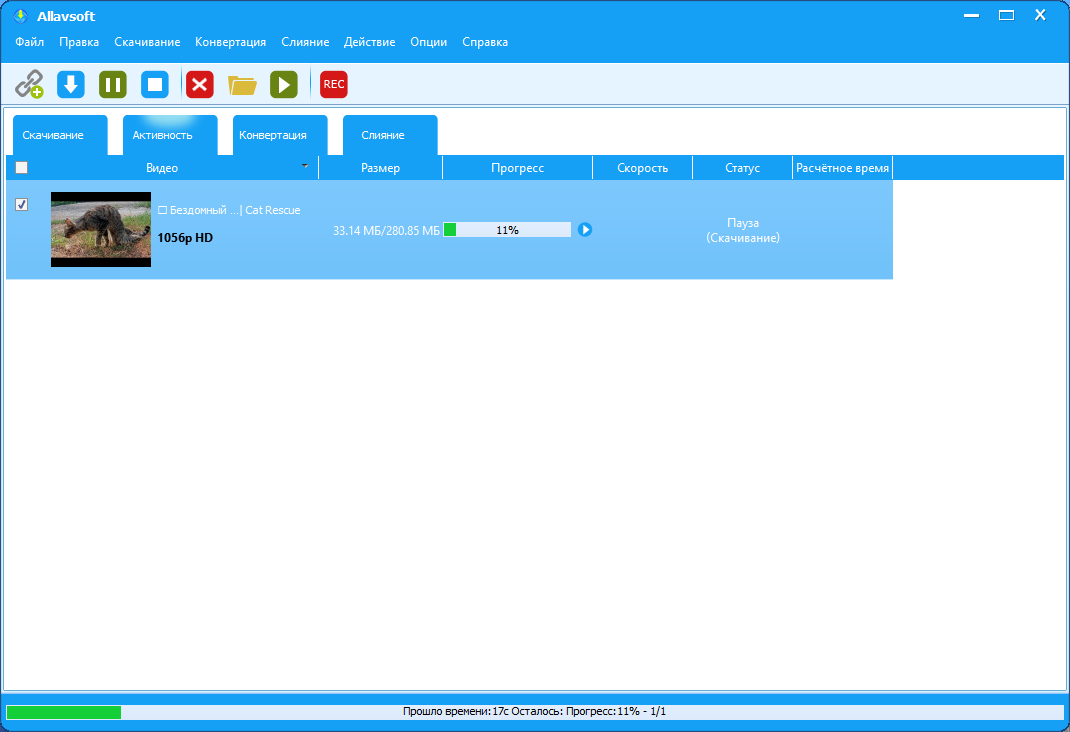Uncheck the Cat Rescue video checkbox
The width and height of the screenshot is (1070, 732).
coord(22,205)
